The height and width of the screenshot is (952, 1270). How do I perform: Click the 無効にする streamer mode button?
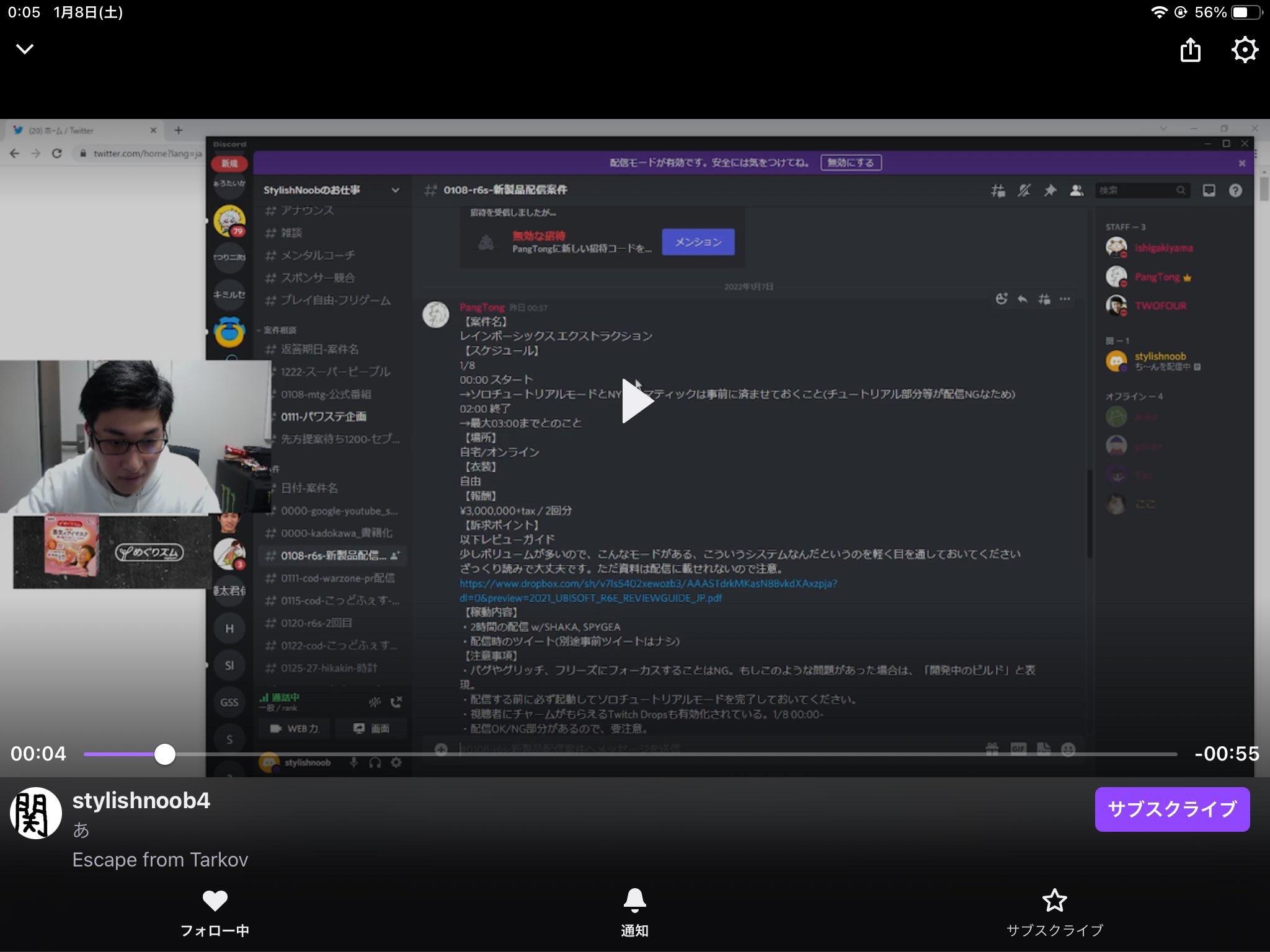pyautogui.click(x=850, y=162)
